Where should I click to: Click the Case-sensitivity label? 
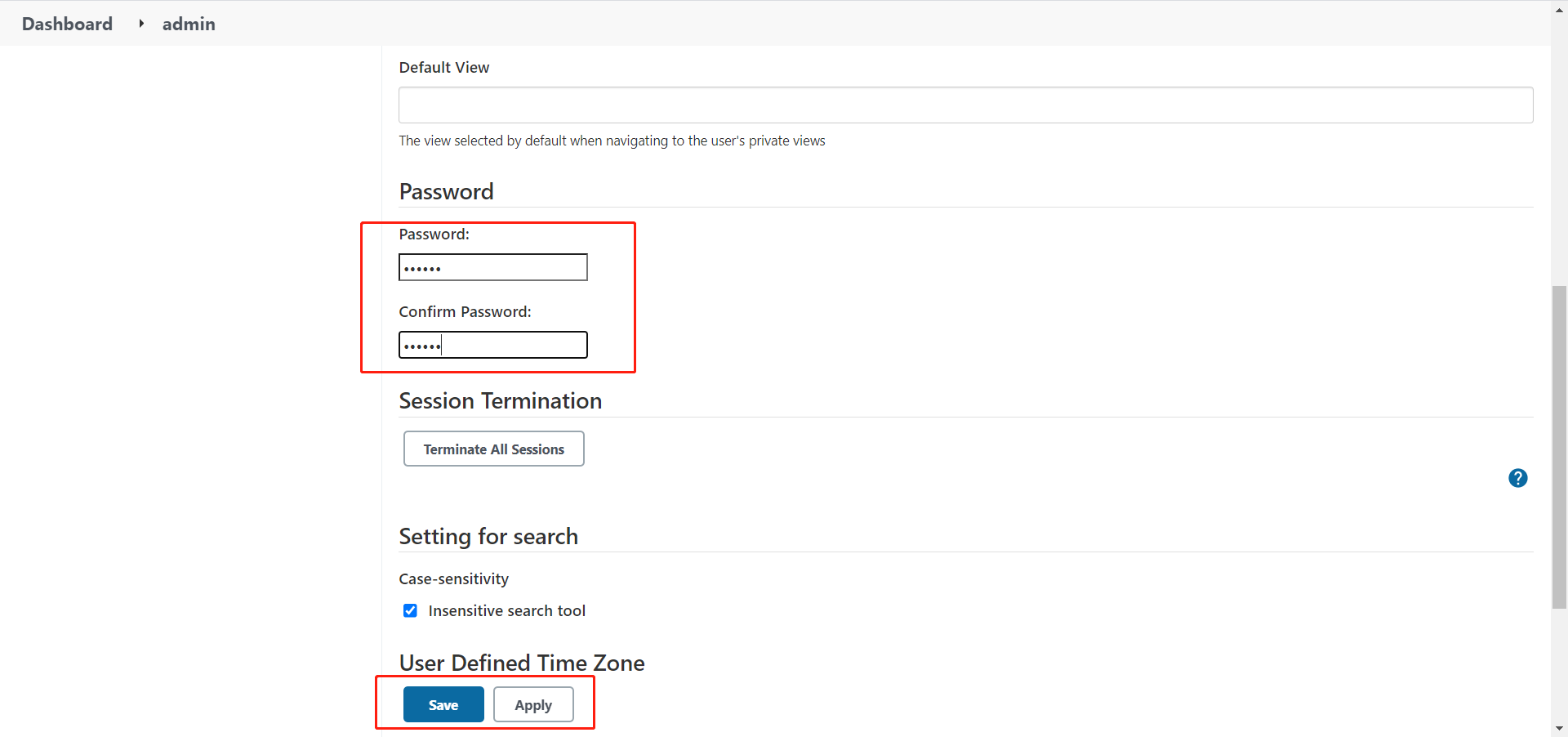(453, 578)
